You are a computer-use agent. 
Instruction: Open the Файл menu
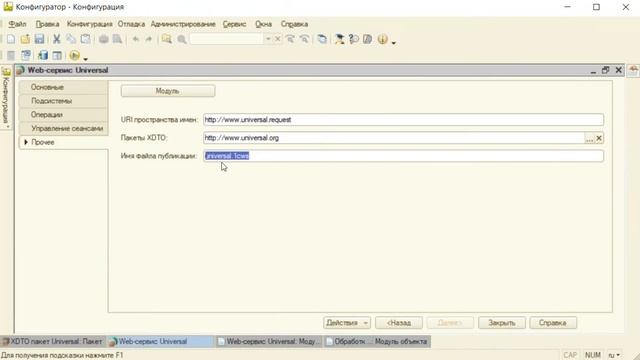click(17, 24)
